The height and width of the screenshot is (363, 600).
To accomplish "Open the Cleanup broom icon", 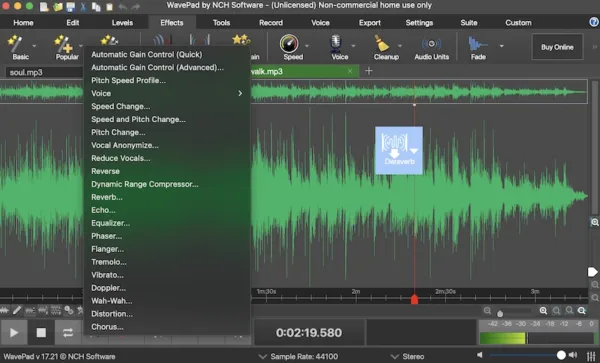I will click(x=382, y=44).
